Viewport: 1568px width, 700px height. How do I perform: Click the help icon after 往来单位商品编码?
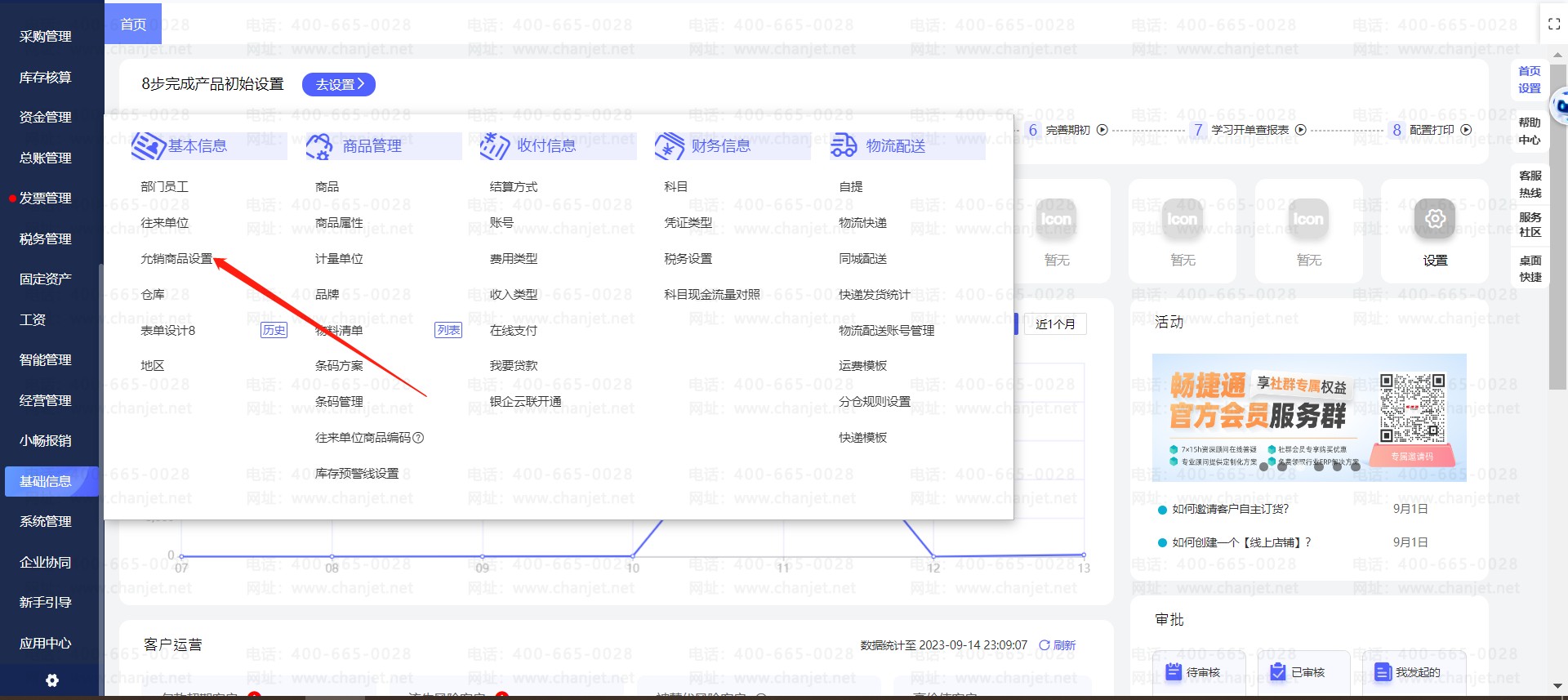tap(418, 438)
